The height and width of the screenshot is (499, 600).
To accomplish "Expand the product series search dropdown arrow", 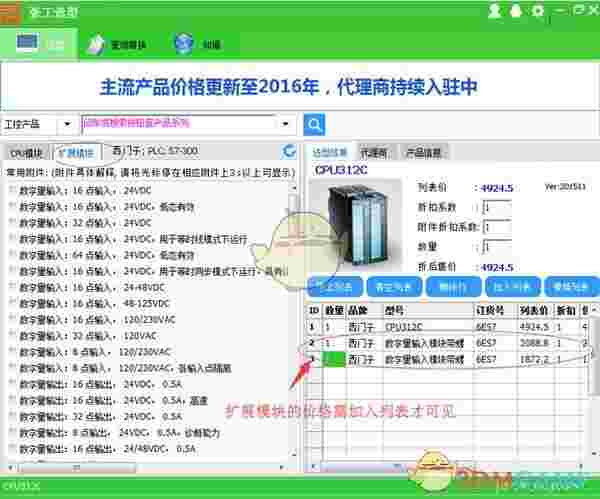I will [285, 124].
